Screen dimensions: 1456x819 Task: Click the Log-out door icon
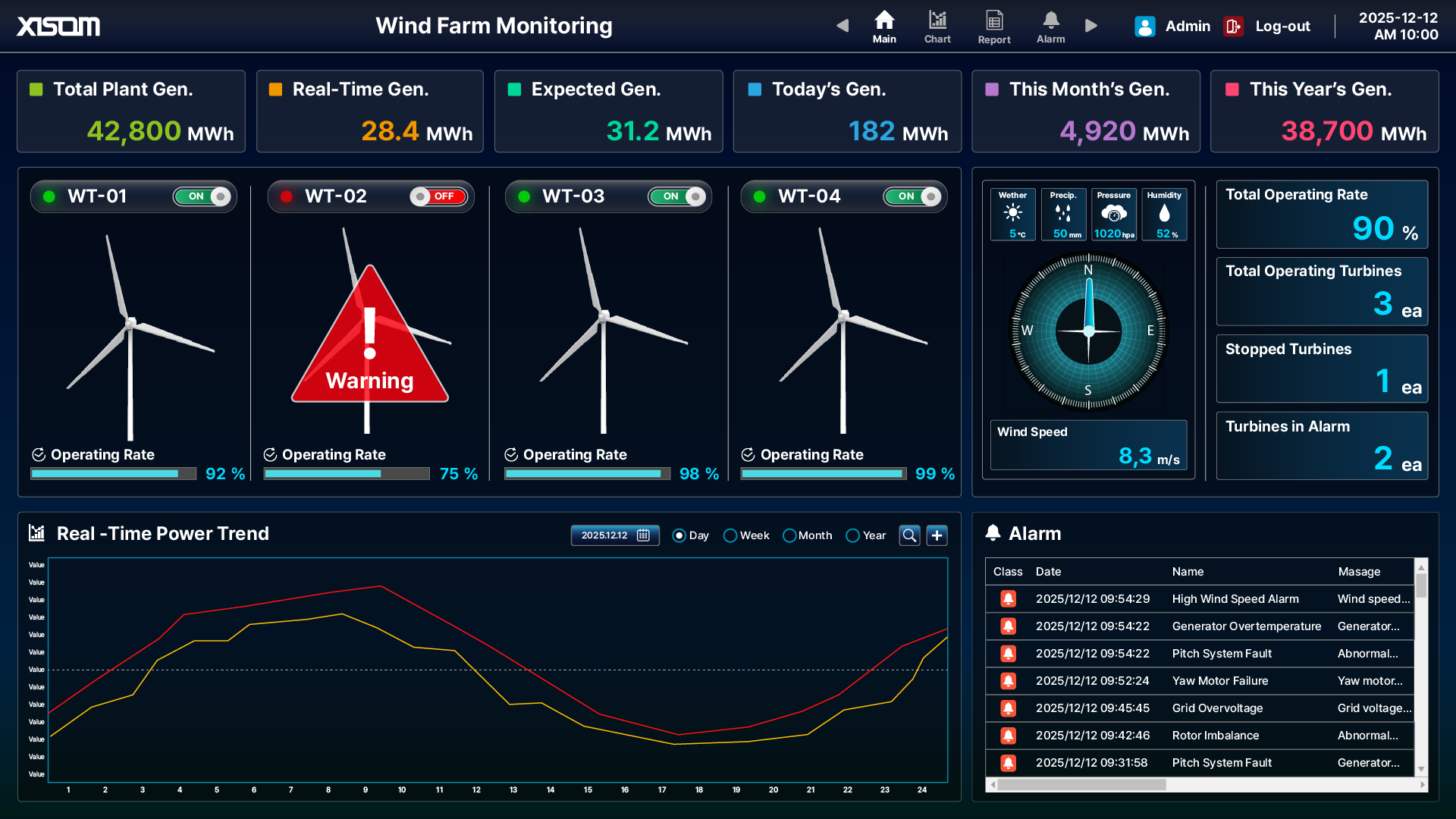point(1233,27)
